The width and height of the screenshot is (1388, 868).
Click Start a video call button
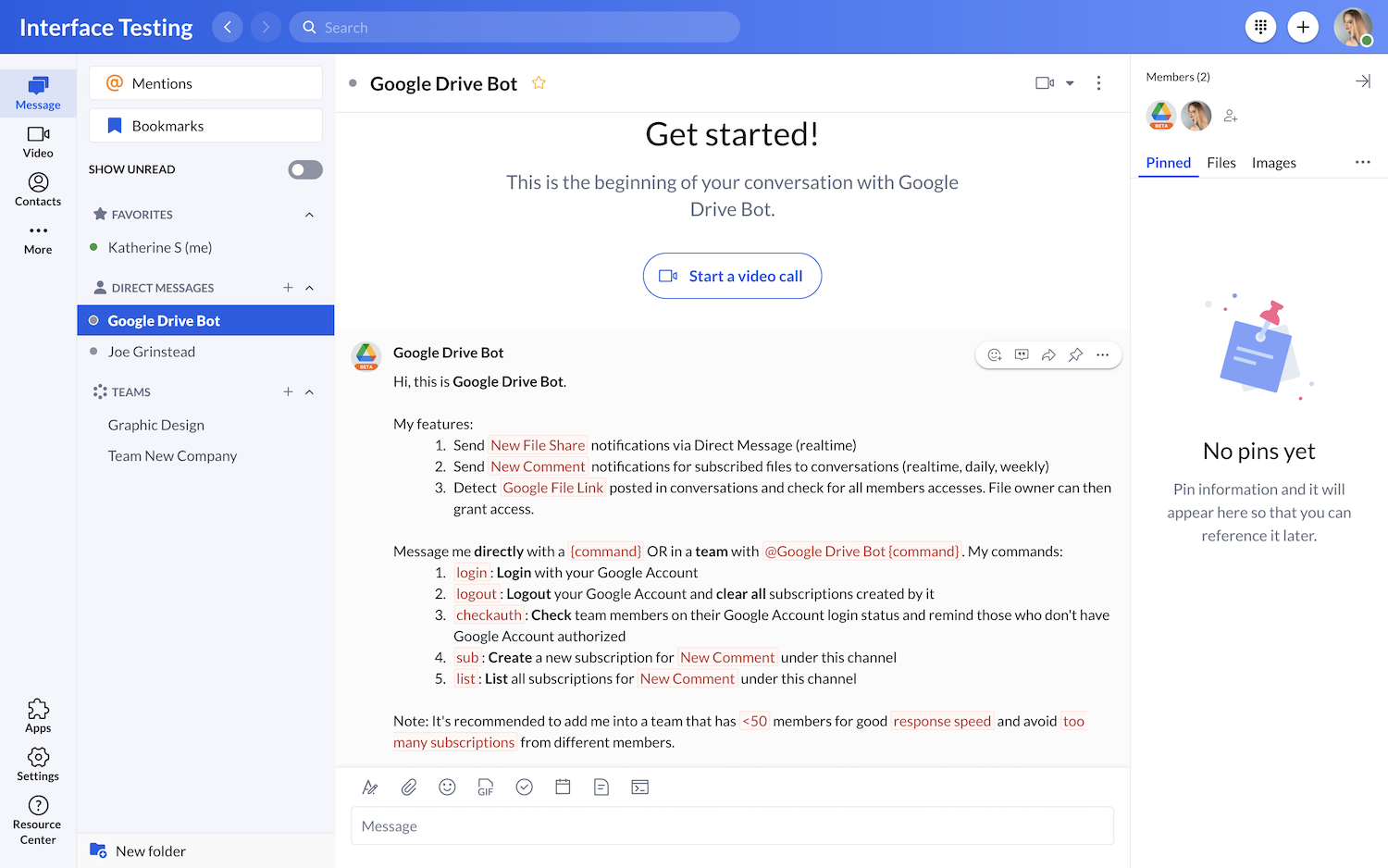tap(732, 276)
